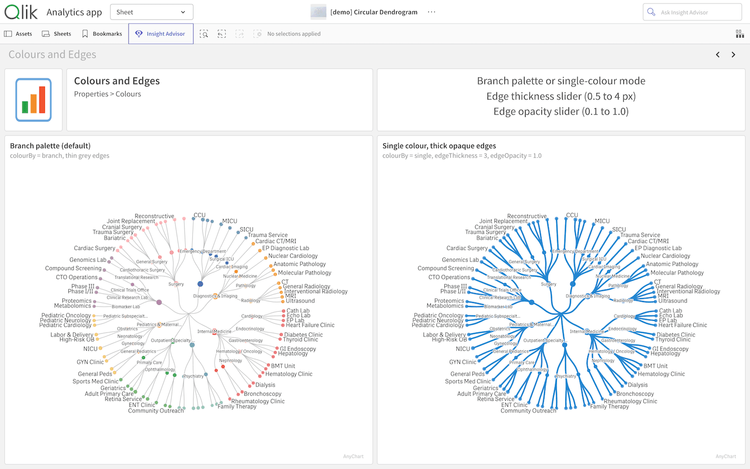Screen dimensions: 750x469
Task: Select 'Ultrasound' label in right chart
Action: (673, 301)
